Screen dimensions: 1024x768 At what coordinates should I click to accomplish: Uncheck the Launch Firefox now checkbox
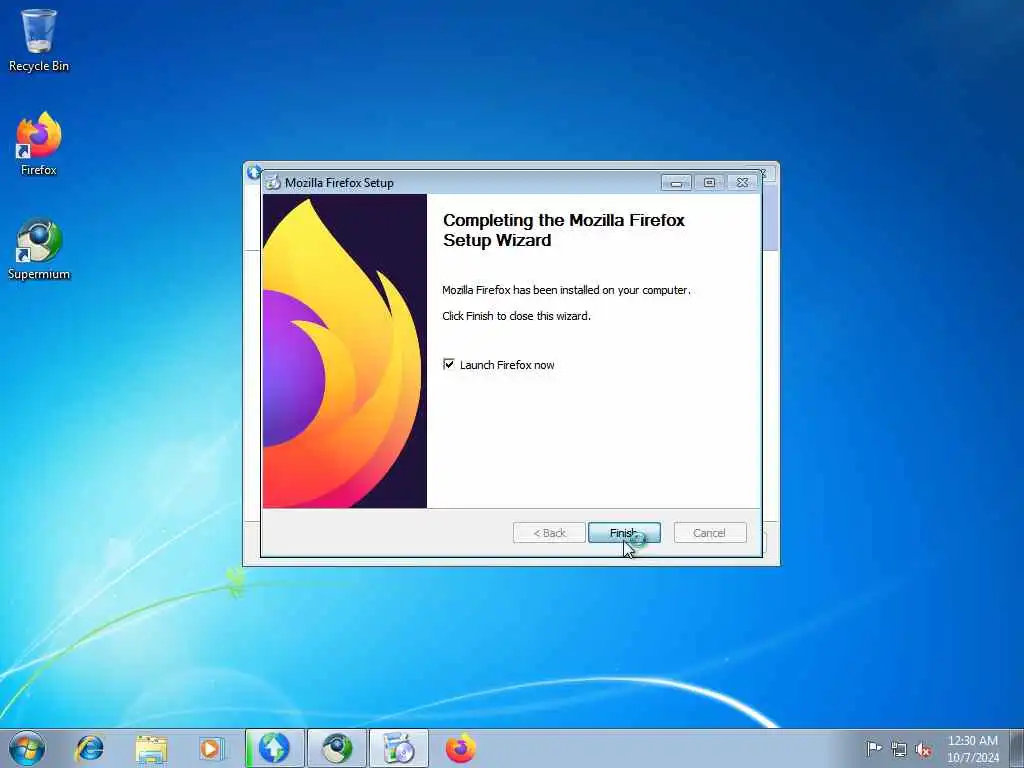click(449, 364)
